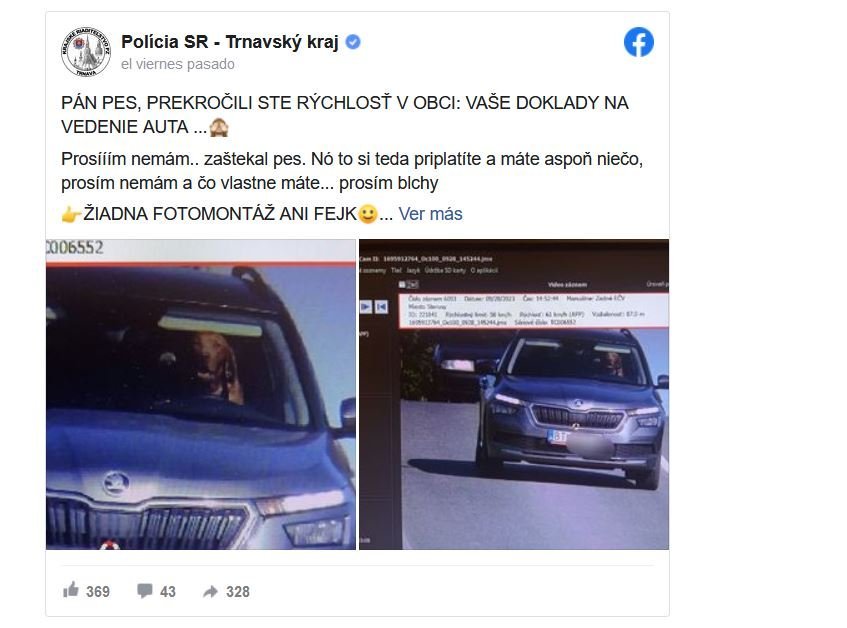Click the Facebook logo icon
Viewport: 847px width, 628px height.
pos(638,42)
